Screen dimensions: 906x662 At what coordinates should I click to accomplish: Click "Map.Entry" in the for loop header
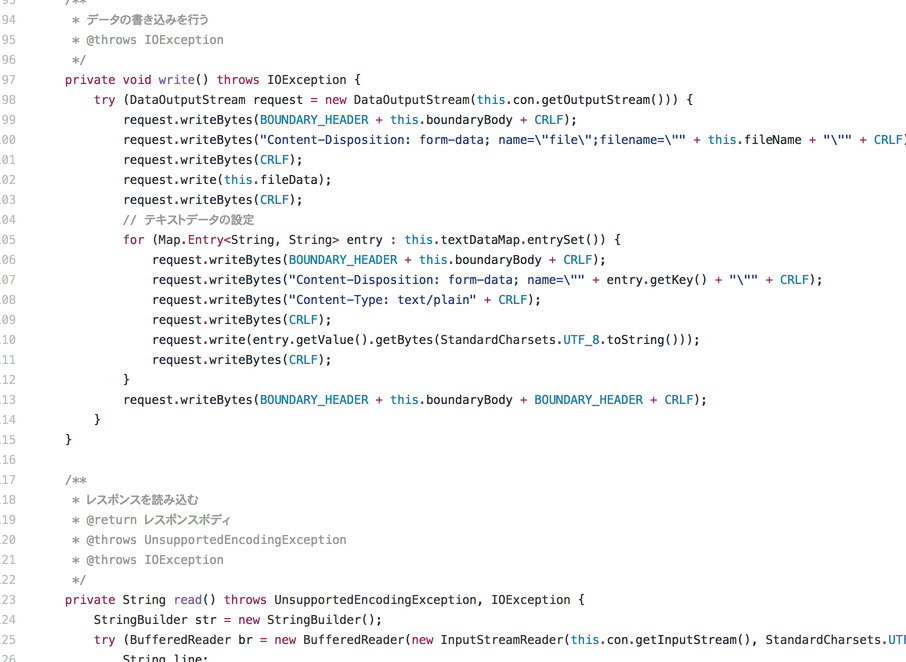tap(191, 240)
